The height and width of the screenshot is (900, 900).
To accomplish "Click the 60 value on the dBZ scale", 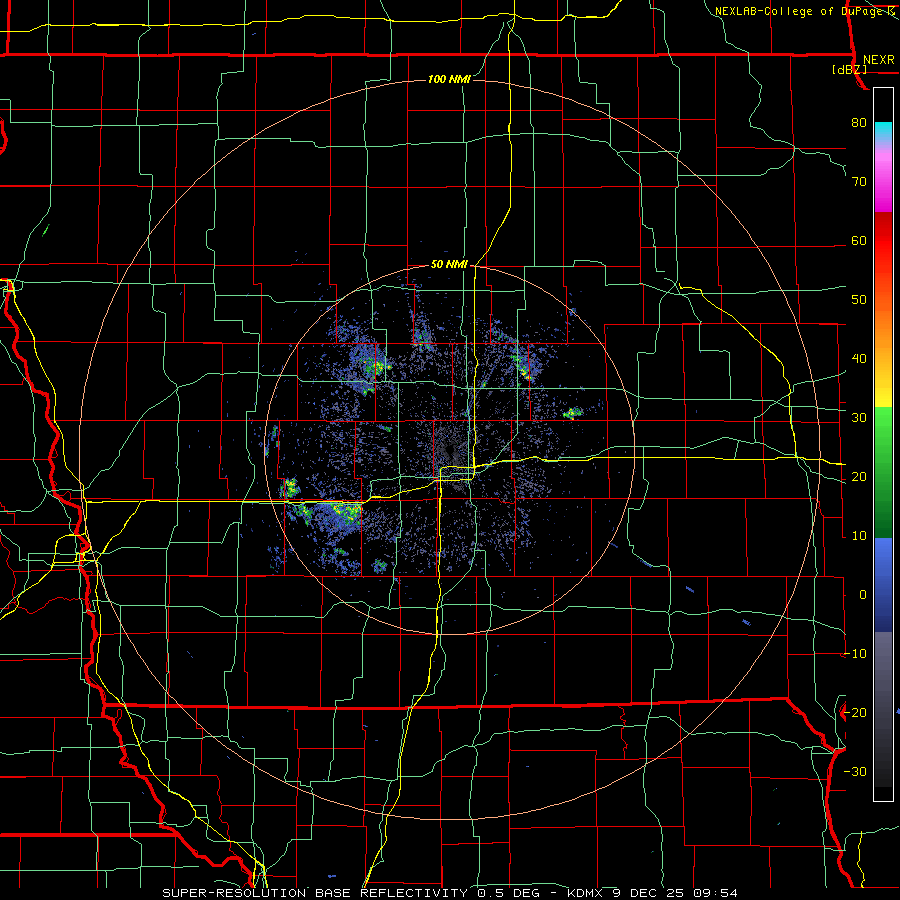I will pyautogui.click(x=859, y=240).
